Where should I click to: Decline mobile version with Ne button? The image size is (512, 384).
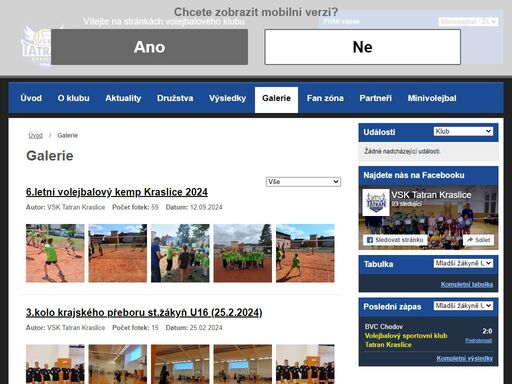(362, 47)
